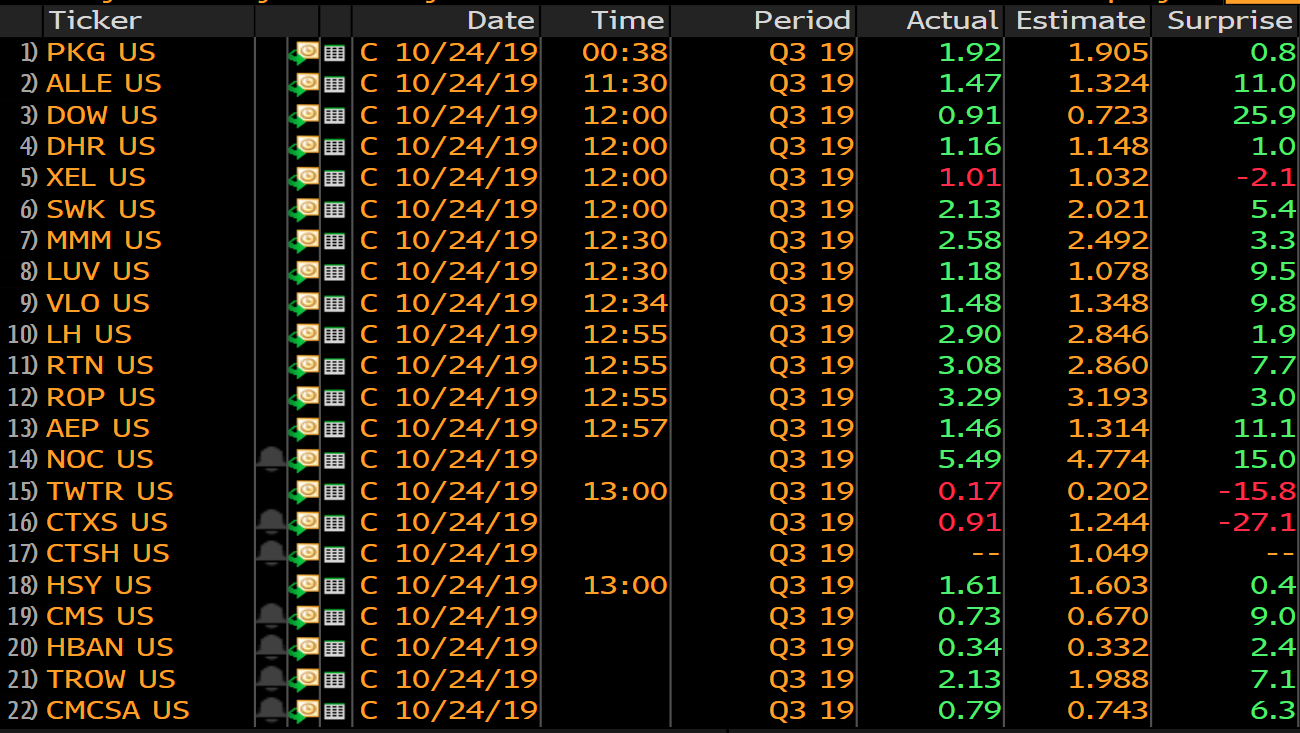Viewport: 1300px width, 733px height.
Task: Open the grid table icon for TWTR US
Action: [335, 492]
